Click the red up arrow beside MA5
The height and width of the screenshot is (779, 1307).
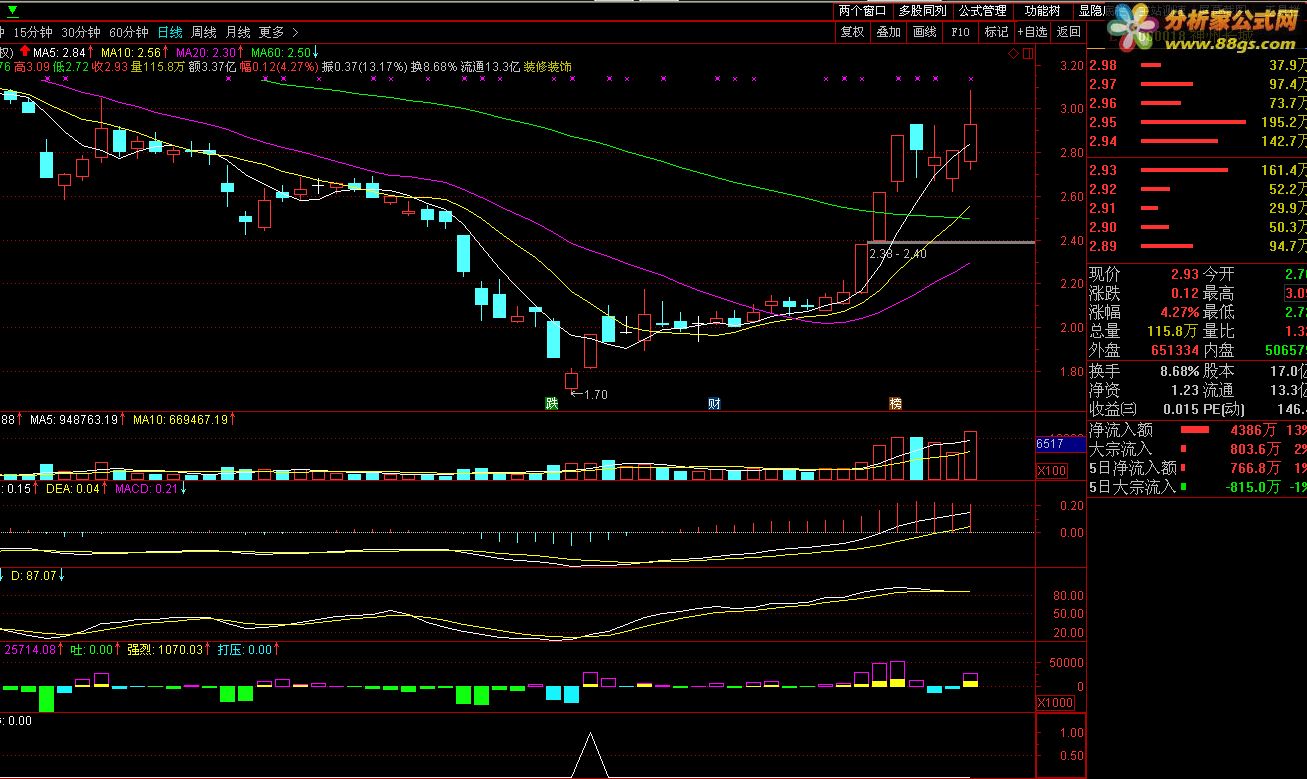tap(24, 51)
